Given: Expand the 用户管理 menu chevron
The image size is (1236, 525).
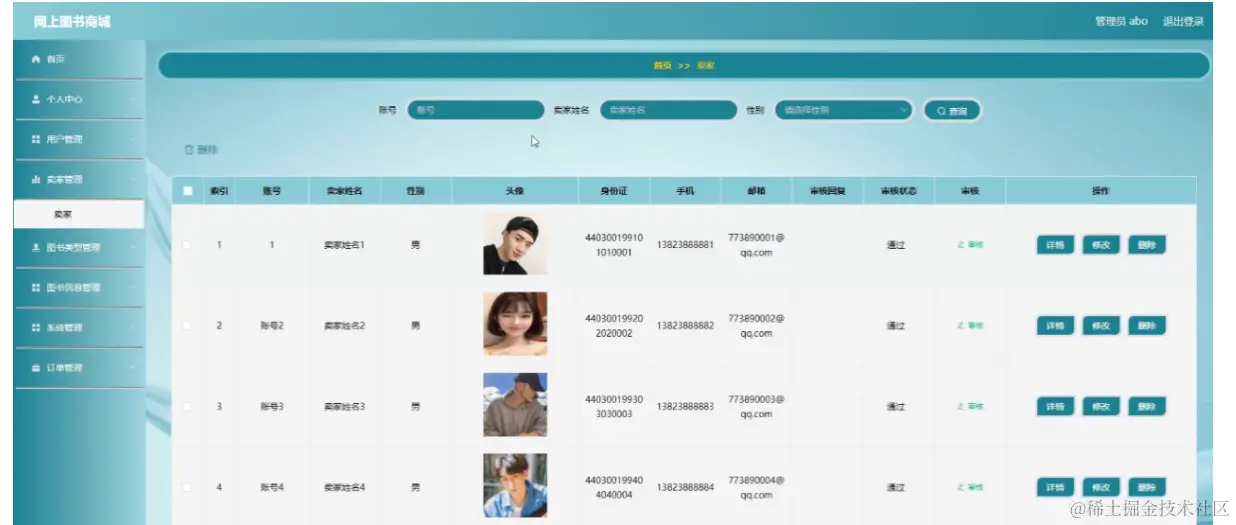Looking at the screenshot, I should click(x=133, y=140).
